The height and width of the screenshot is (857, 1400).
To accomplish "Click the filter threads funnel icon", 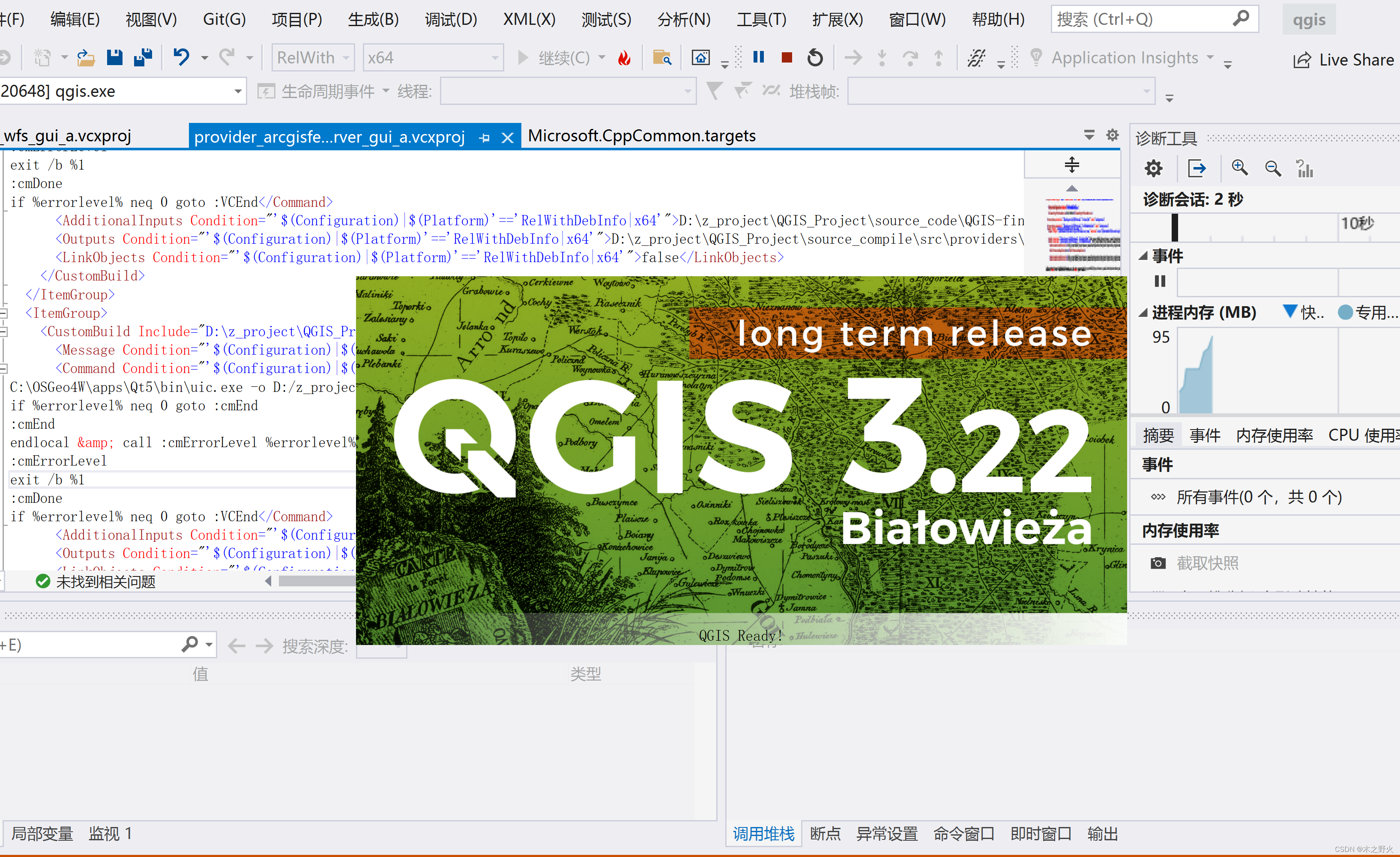I will click(x=714, y=90).
